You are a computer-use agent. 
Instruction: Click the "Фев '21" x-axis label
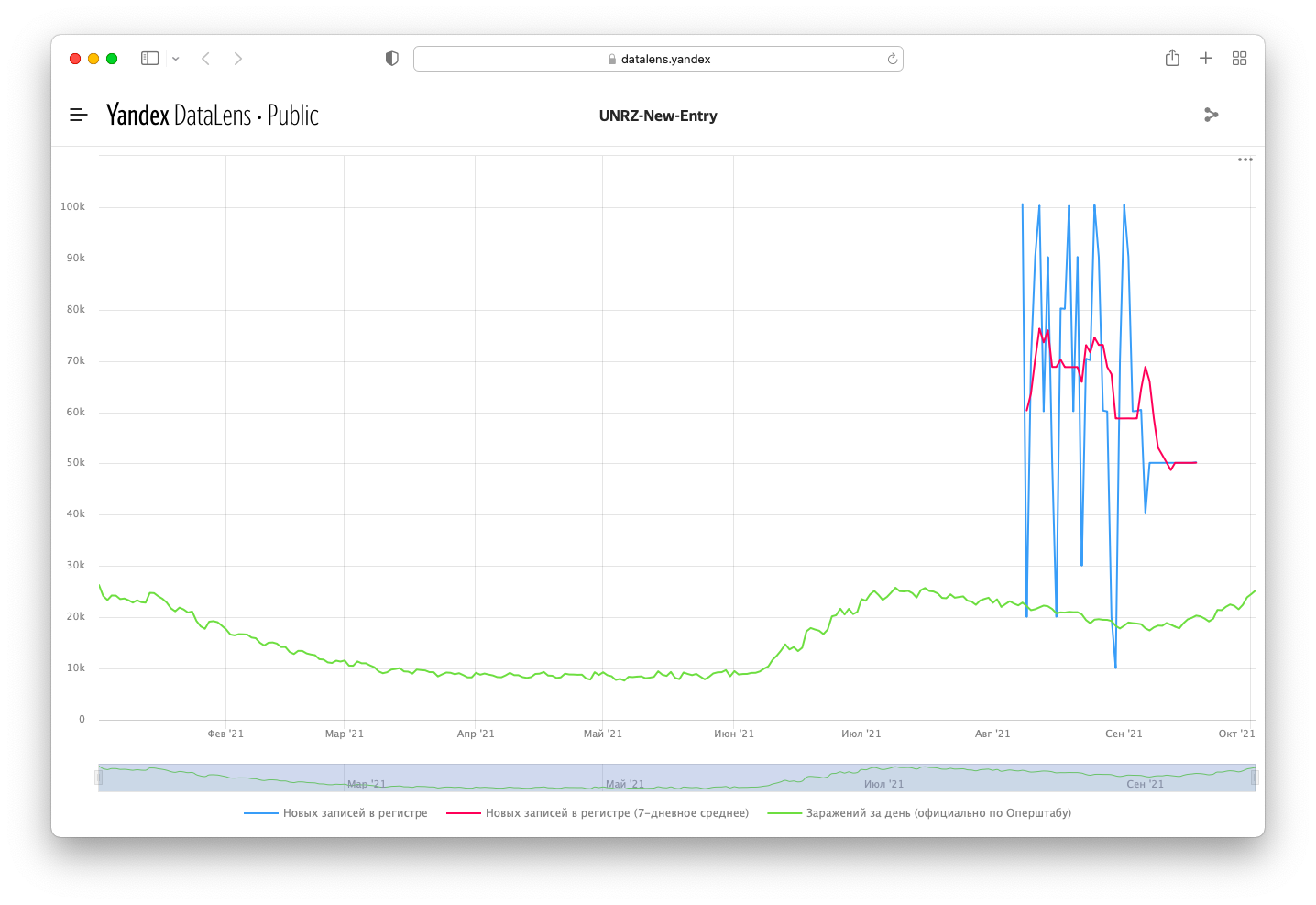pyautogui.click(x=225, y=734)
